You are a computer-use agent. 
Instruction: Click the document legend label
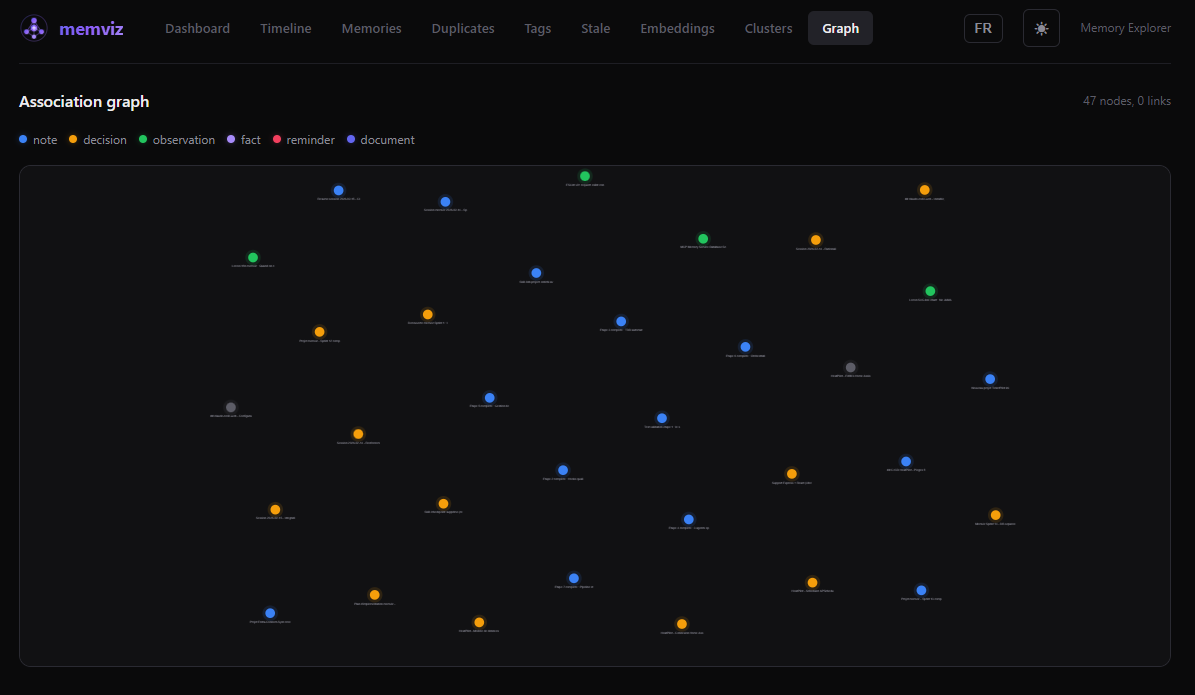[x=387, y=139]
